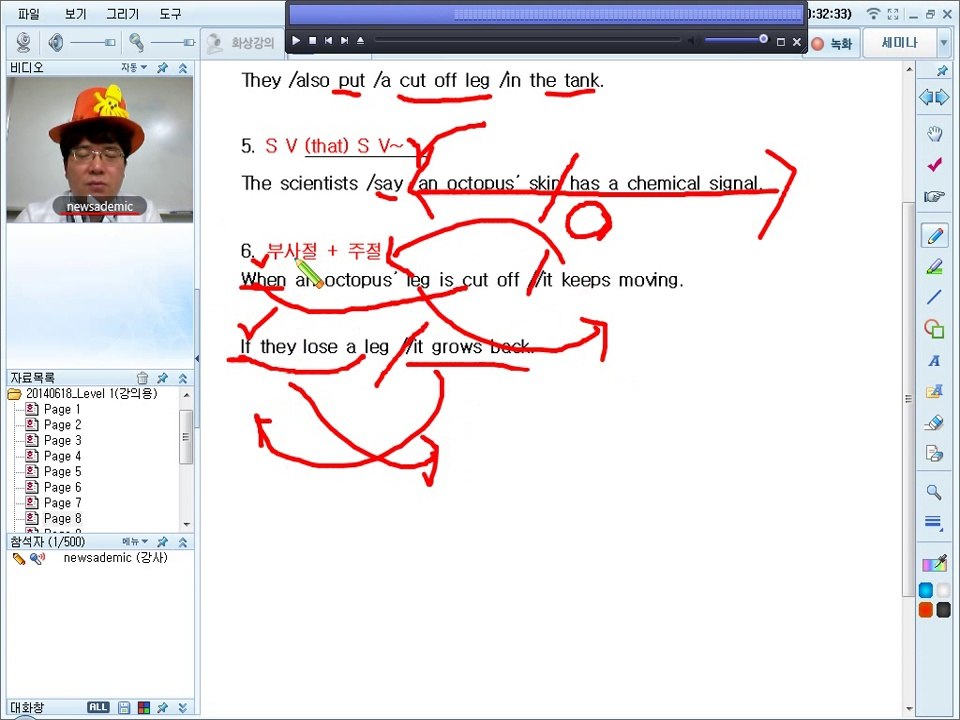The height and width of the screenshot is (720, 960).
Task: Open the 그리기 menu
Action: coord(122,13)
